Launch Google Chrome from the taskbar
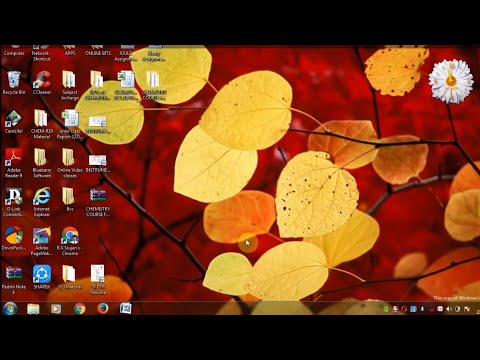Screen dimensions: 480x360 pyautogui.click(x=80, y=309)
